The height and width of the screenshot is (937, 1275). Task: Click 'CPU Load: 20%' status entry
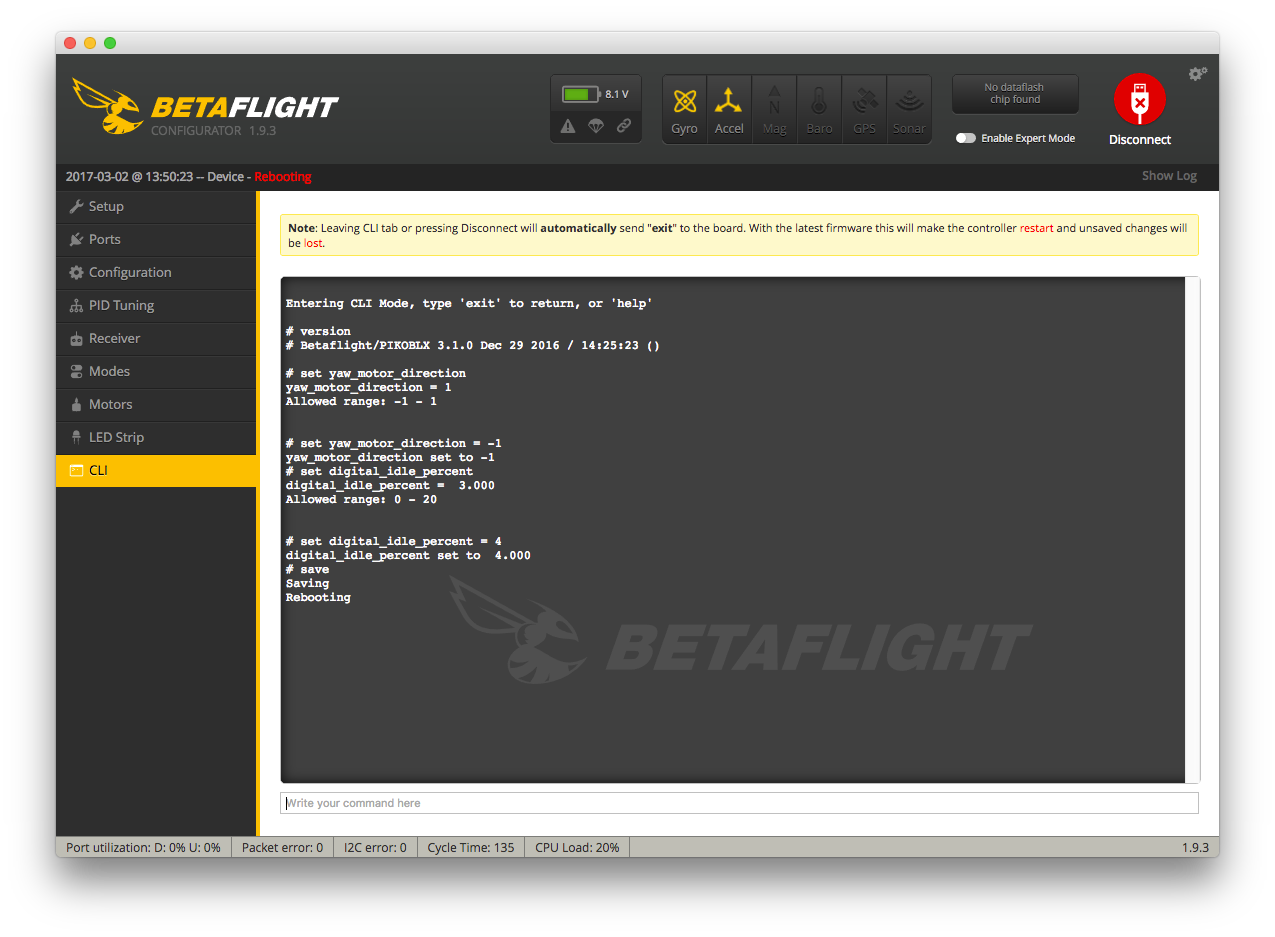tap(577, 847)
